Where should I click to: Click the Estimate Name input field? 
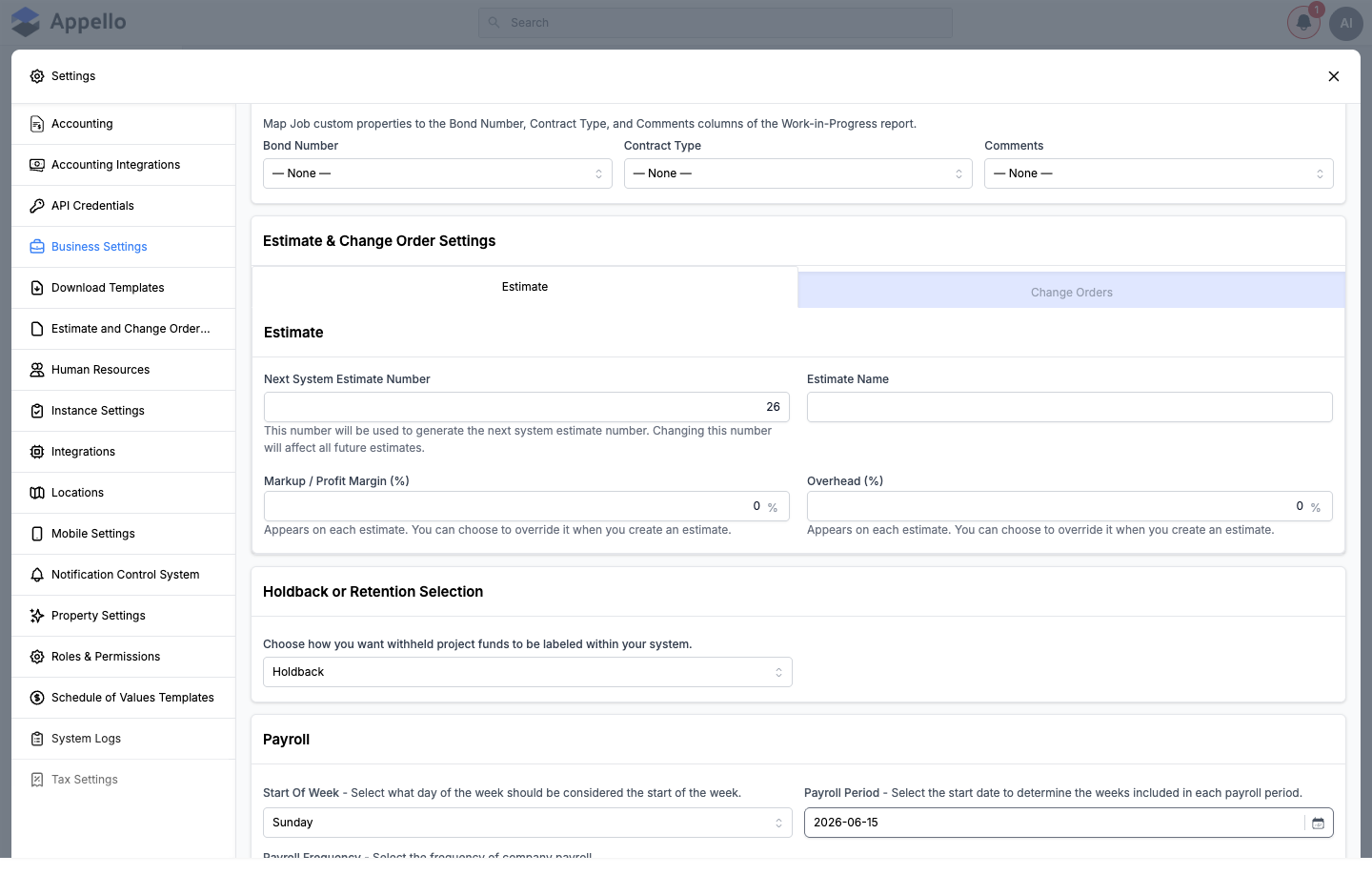[x=1070, y=407]
